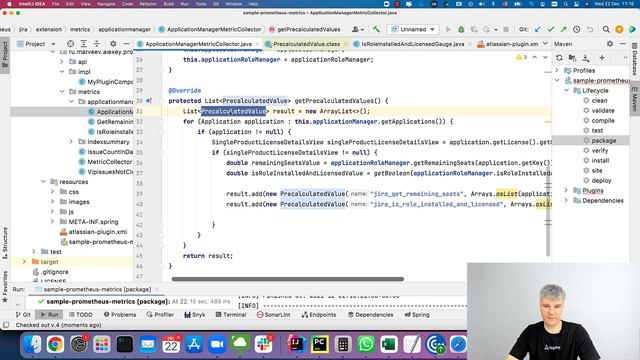Expand the Maven Plugins node
The width and height of the screenshot is (640, 360).
point(566,190)
